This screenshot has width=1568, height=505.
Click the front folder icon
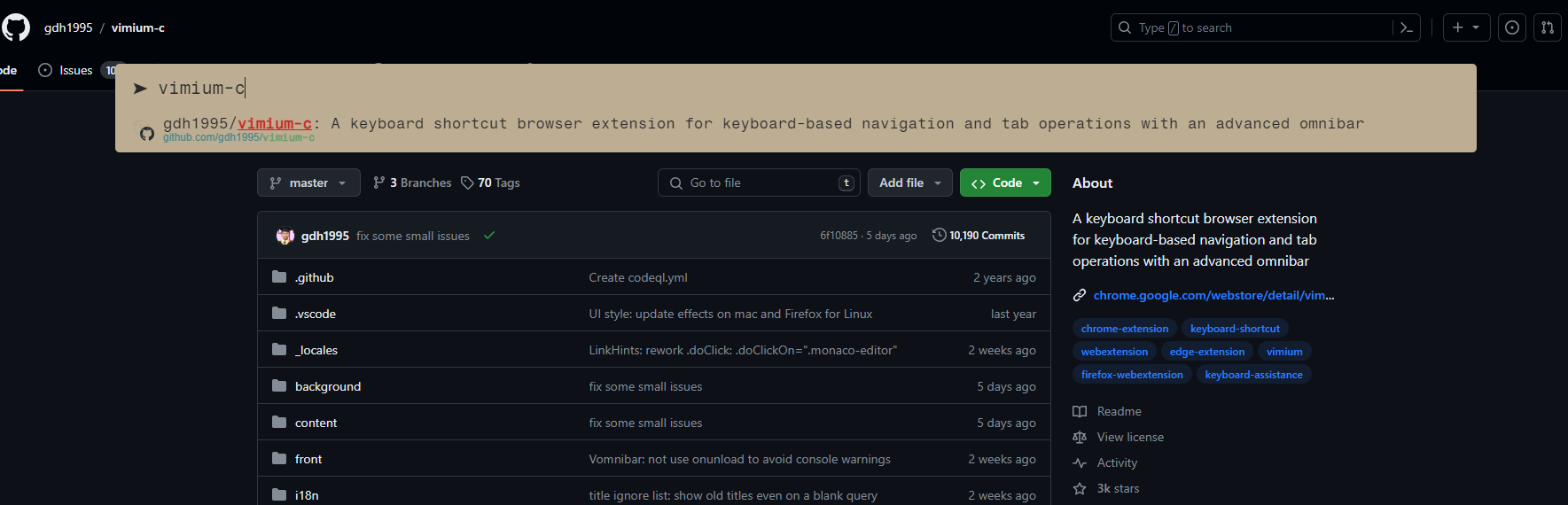tap(279, 458)
